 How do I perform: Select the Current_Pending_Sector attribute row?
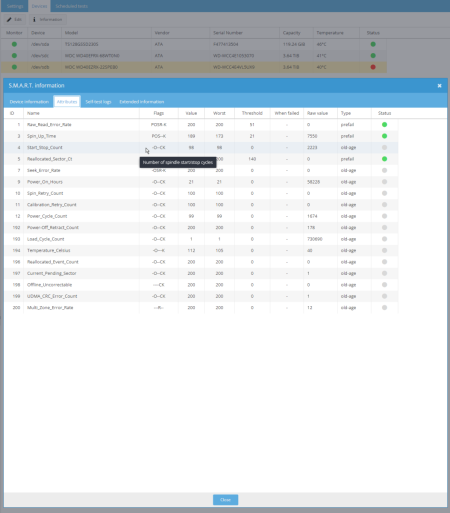click(201, 273)
